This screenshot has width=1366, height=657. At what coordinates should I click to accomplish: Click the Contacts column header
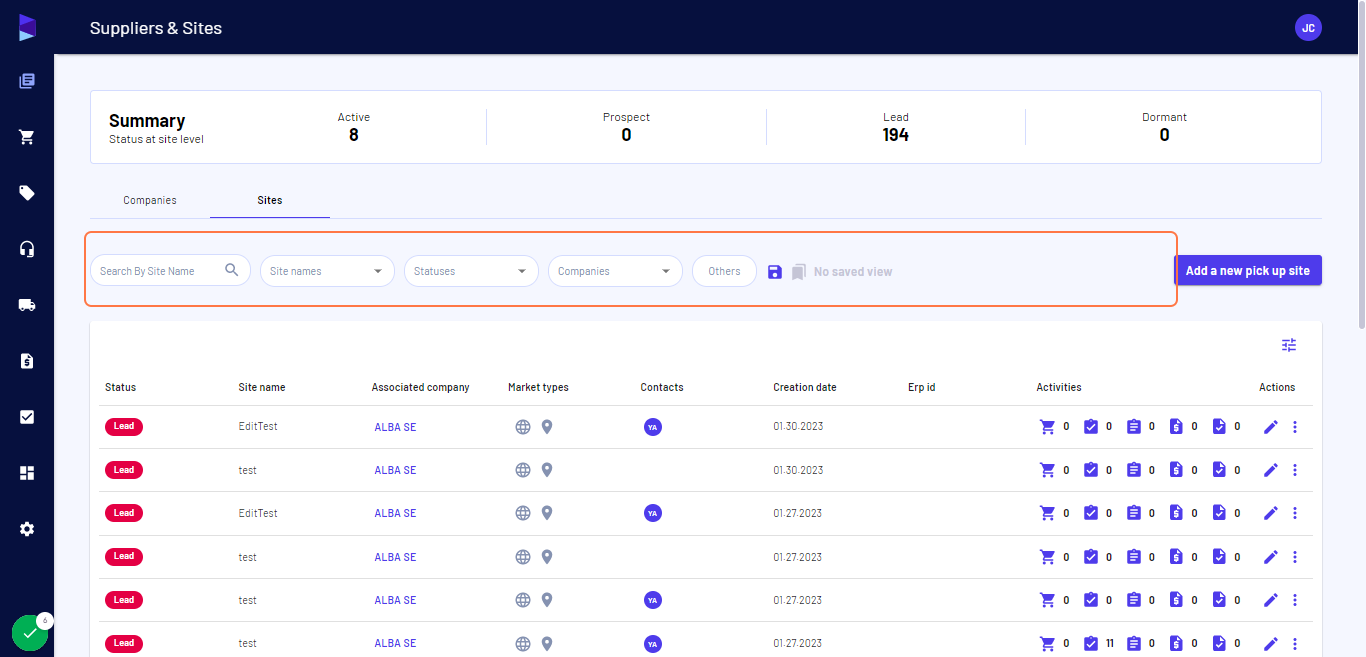pyautogui.click(x=662, y=387)
